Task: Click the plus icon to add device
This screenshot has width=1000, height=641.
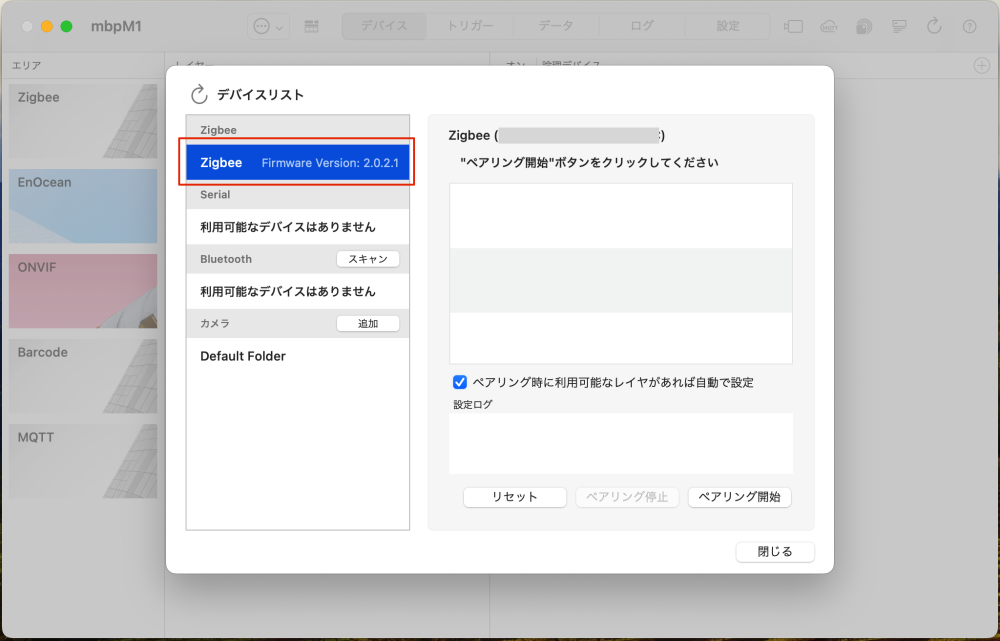Action: click(982, 65)
